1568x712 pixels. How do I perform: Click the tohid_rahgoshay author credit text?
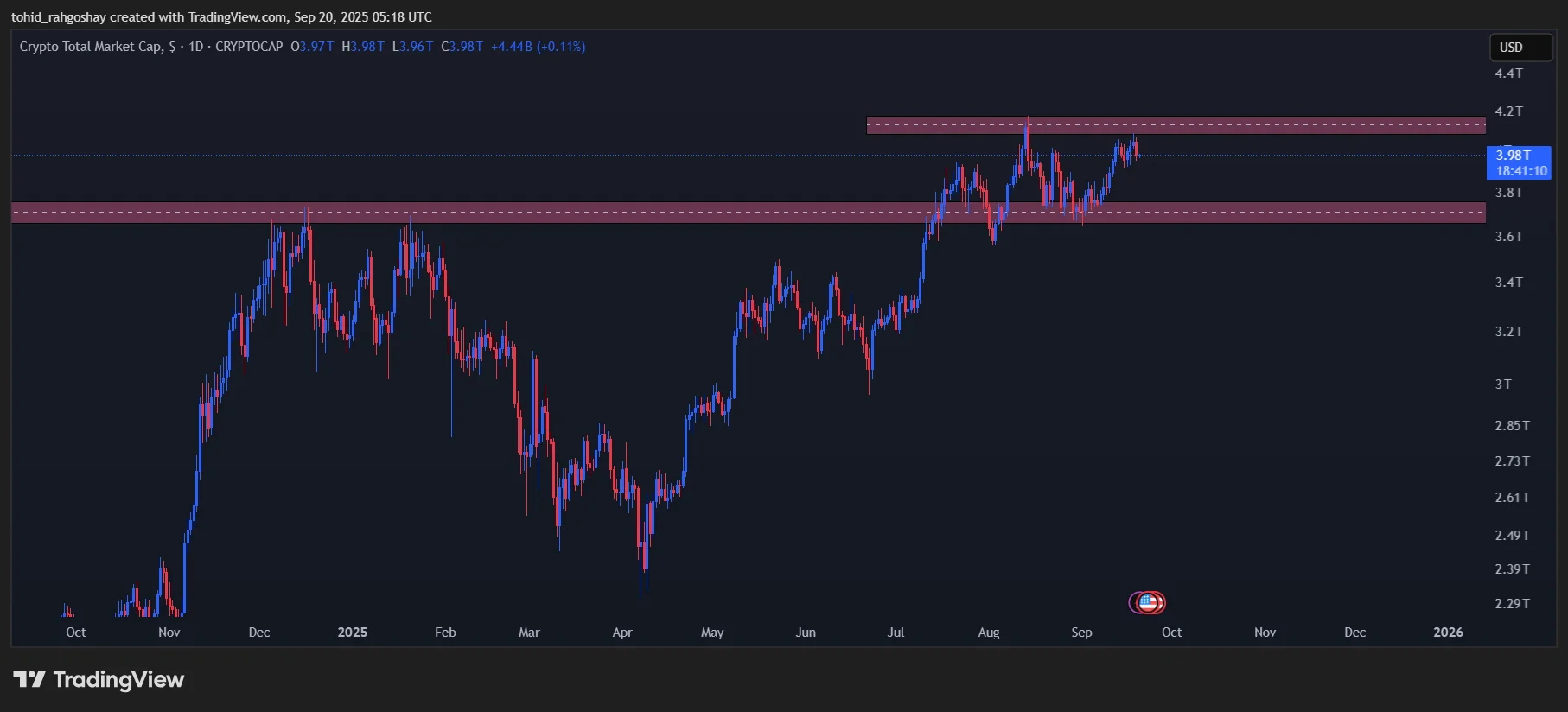[x=59, y=17]
